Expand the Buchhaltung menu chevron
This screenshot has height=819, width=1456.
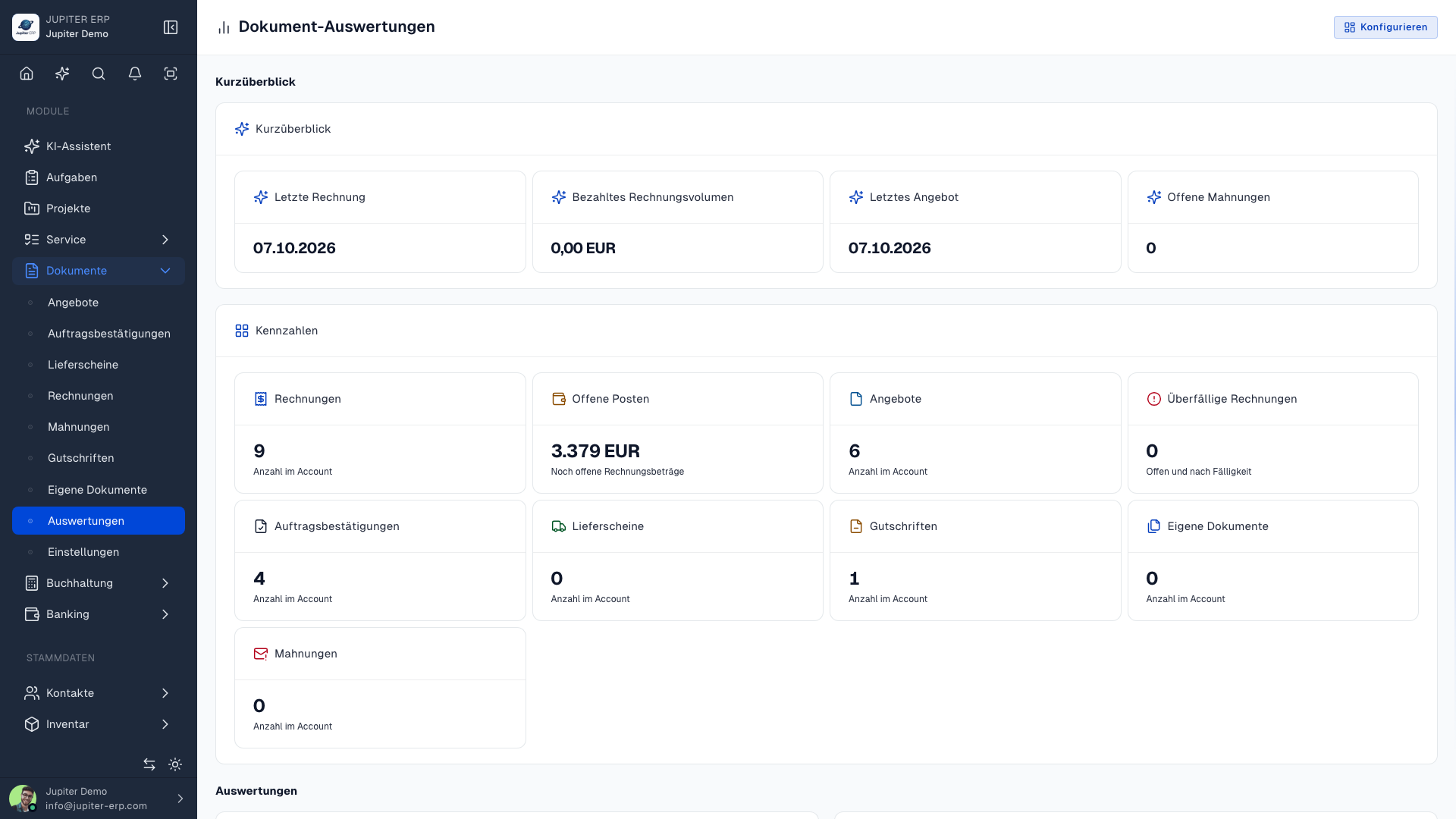[165, 583]
